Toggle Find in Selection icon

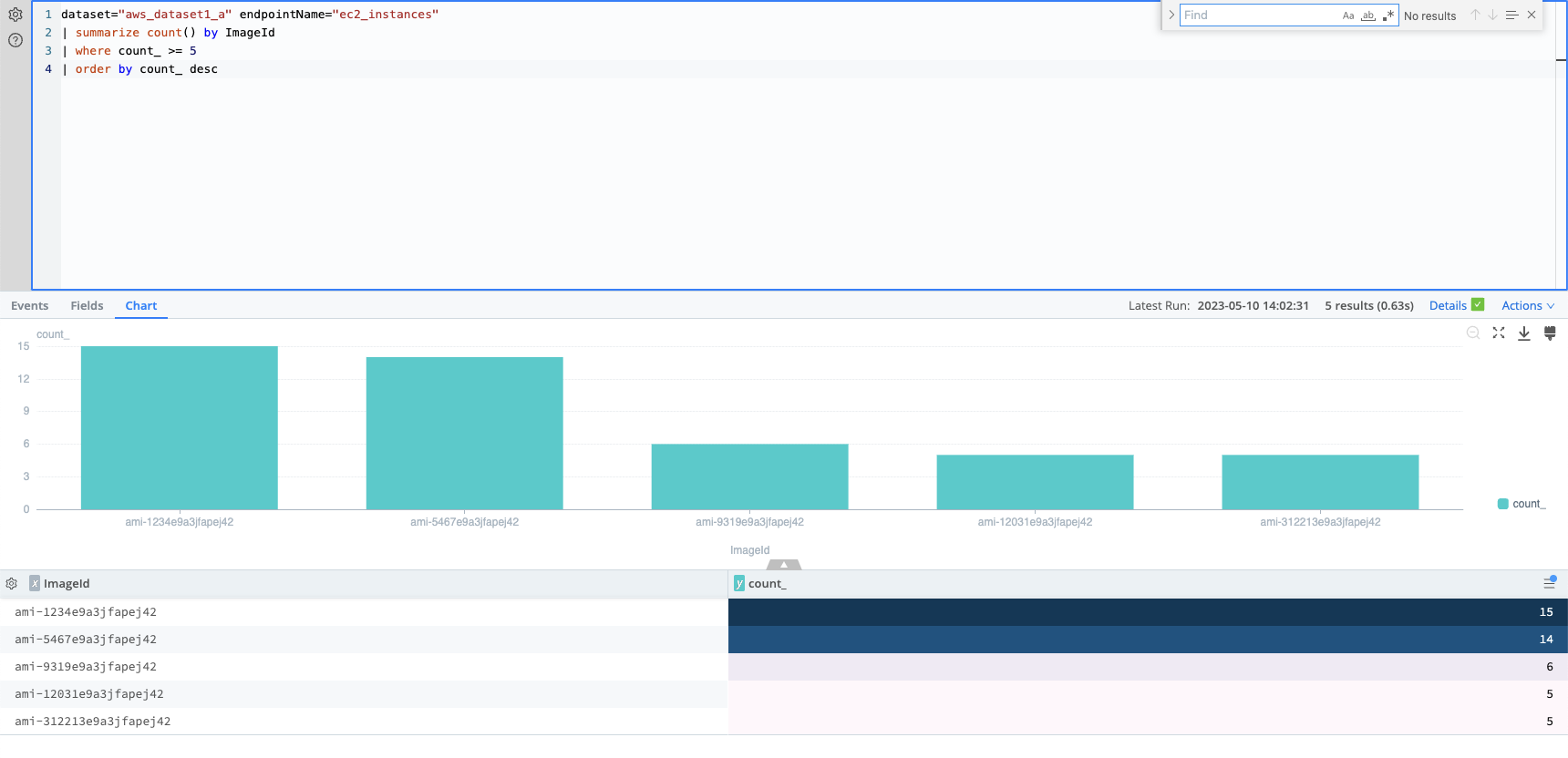1511,15
